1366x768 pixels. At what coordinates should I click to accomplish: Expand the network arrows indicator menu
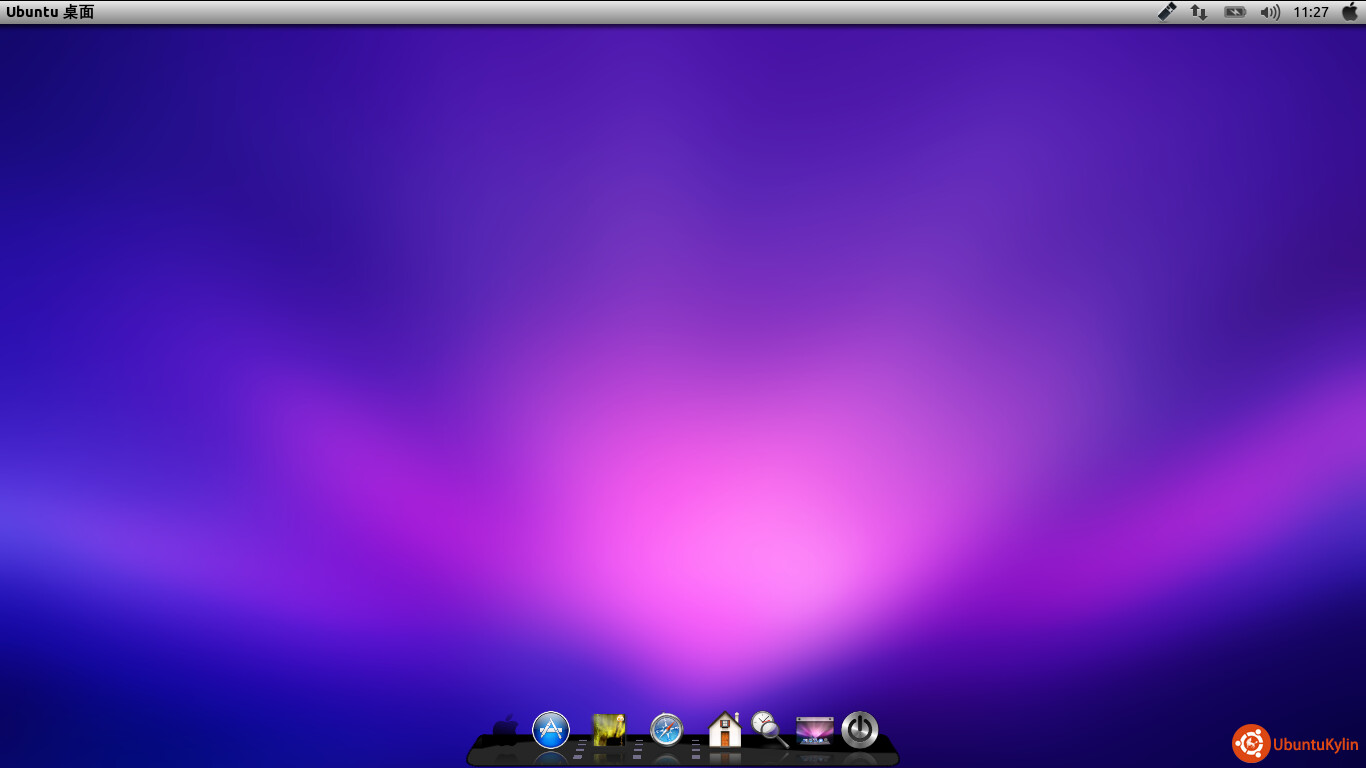[x=1198, y=12]
